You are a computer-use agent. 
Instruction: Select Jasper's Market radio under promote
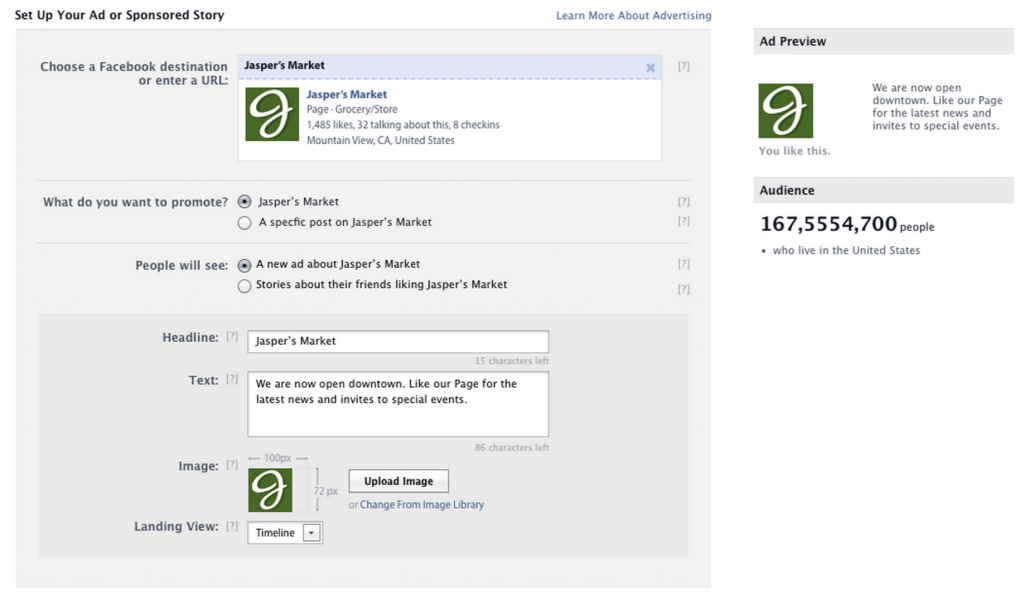[x=244, y=202]
